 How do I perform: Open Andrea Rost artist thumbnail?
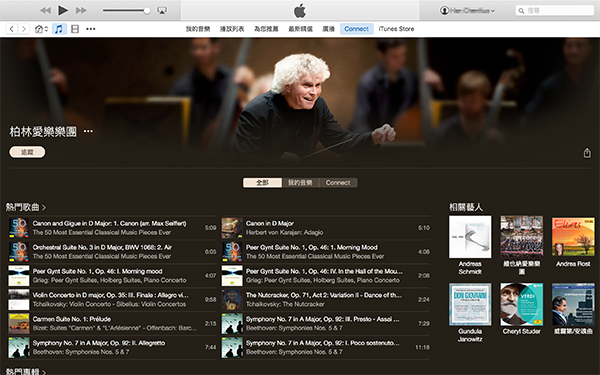[573, 236]
